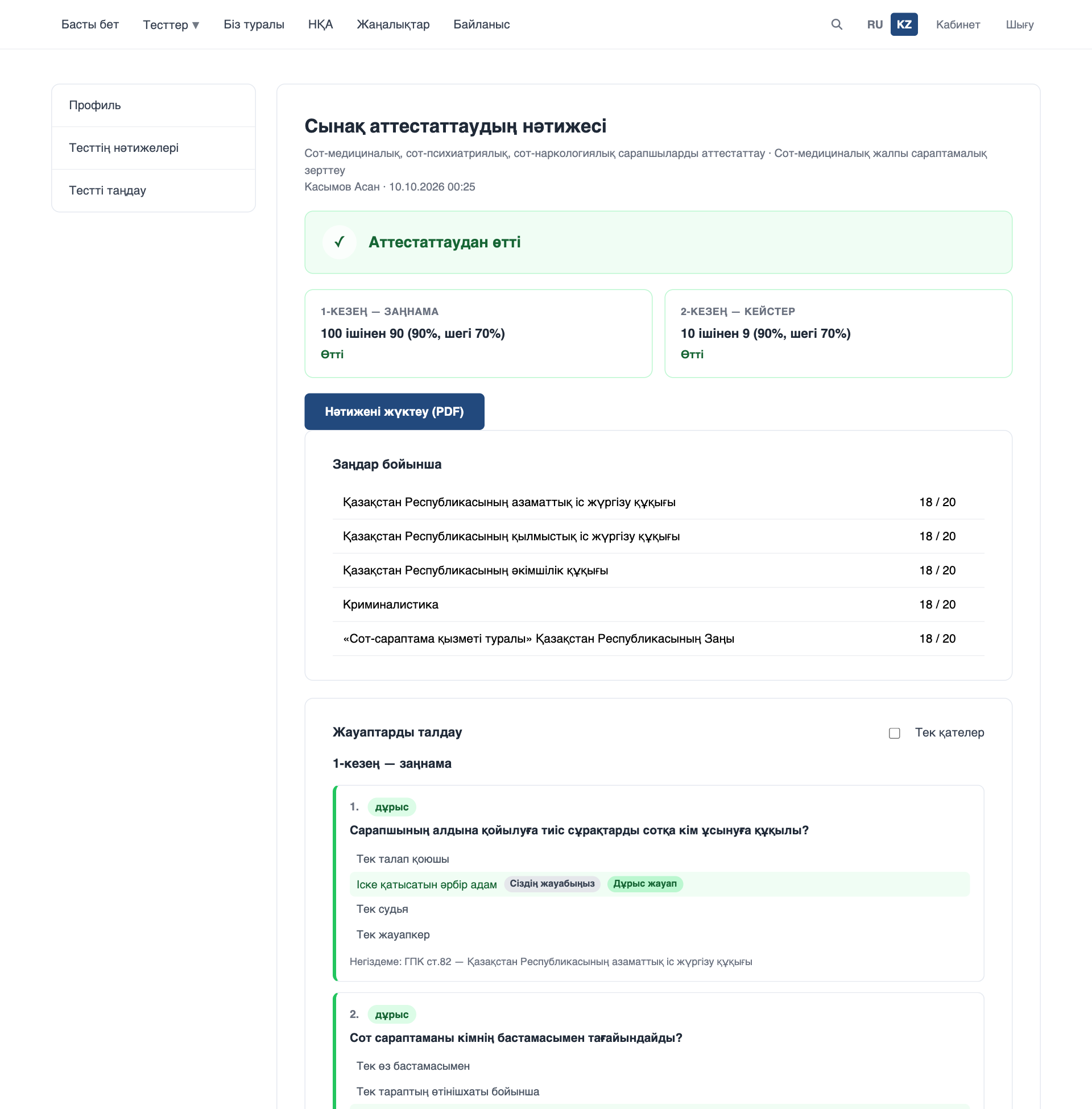Click the Шығу logout link
Viewport: 1092px width, 1109px height.
[x=1019, y=24]
